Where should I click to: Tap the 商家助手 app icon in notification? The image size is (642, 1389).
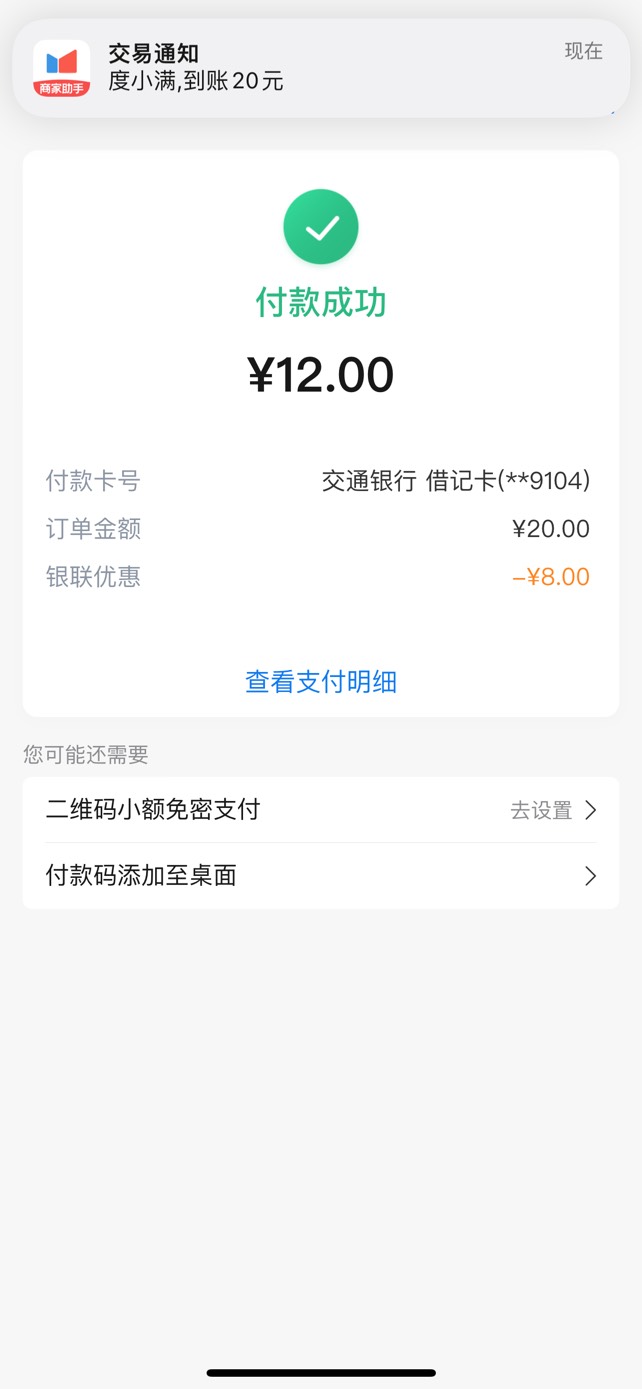coord(62,69)
